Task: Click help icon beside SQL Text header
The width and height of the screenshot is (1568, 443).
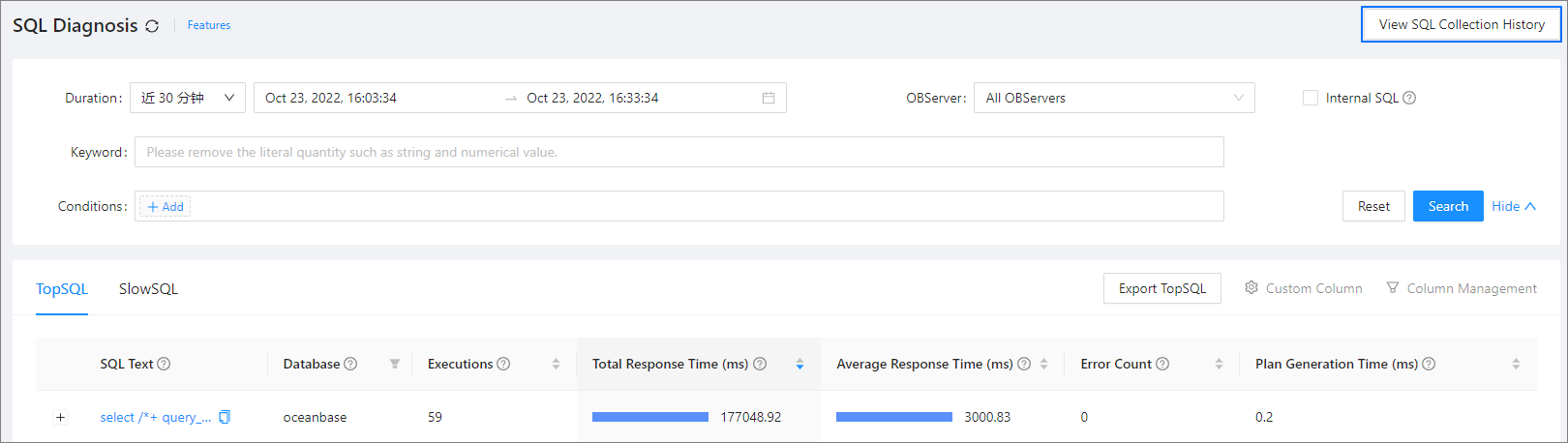Action: coord(164,364)
